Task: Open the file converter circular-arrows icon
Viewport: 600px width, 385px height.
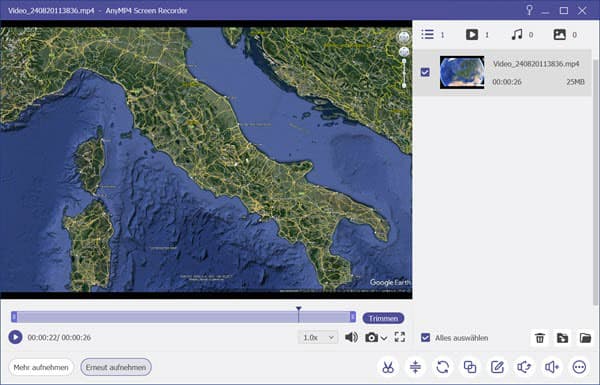Action: pos(443,367)
